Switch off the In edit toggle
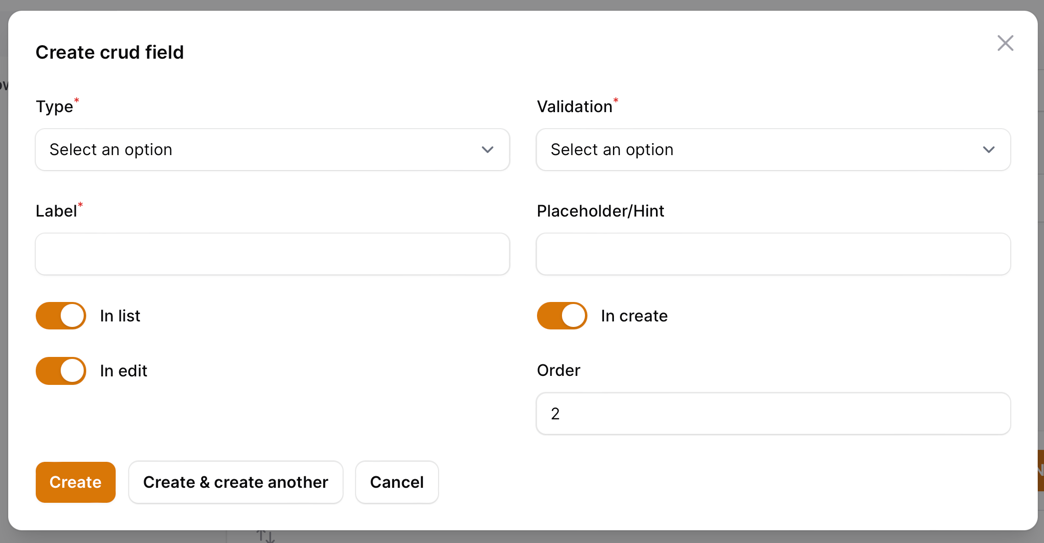The image size is (1044, 543). pyautogui.click(x=61, y=371)
